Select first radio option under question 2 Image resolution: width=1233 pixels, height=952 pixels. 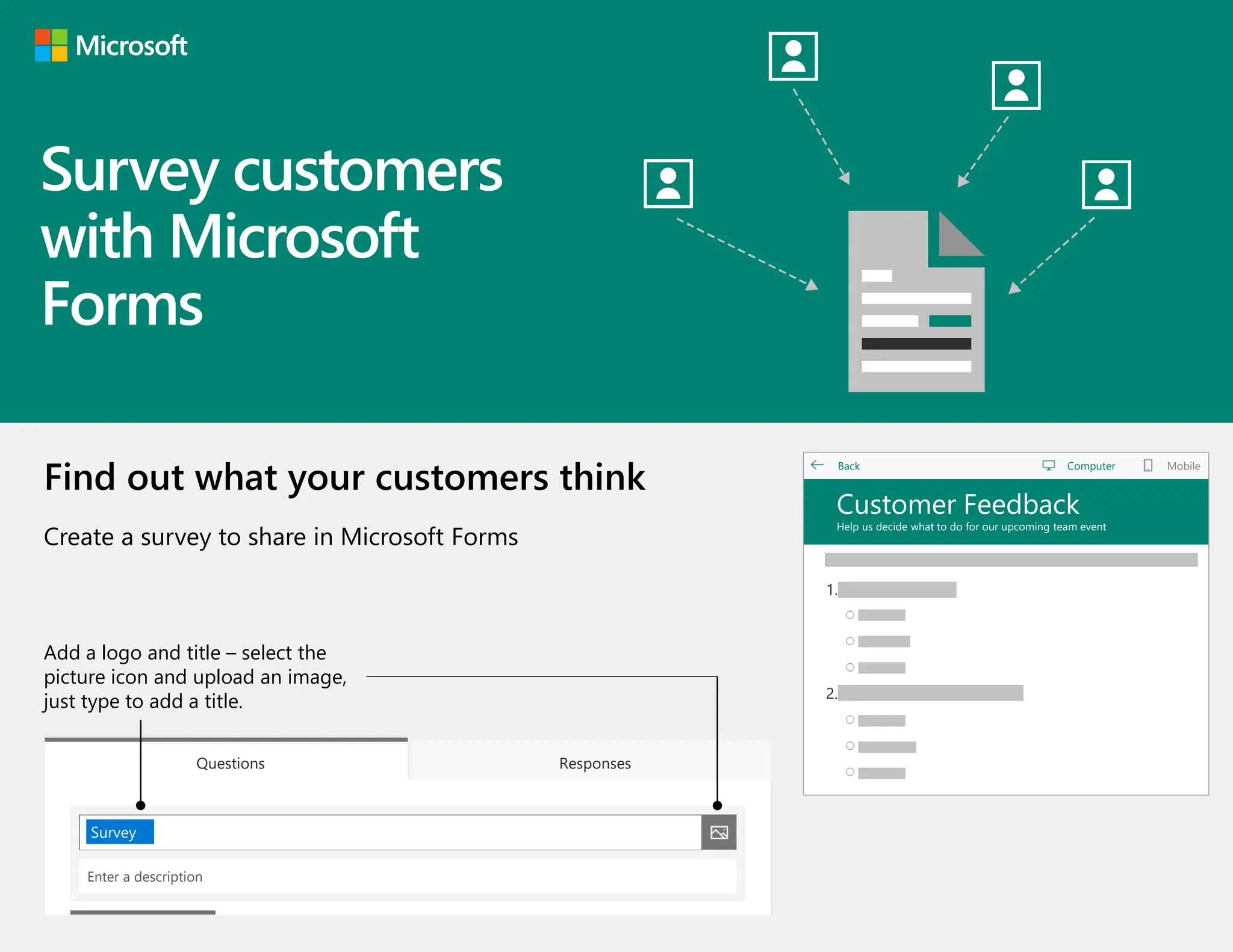850,720
